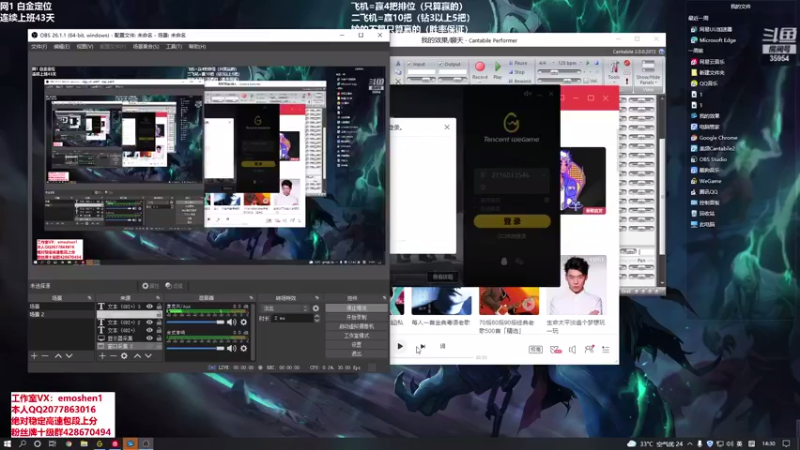Toggle lock on 文本 (GDI+) 3 source
Viewport: 800px width, 450px height.
tap(159, 306)
